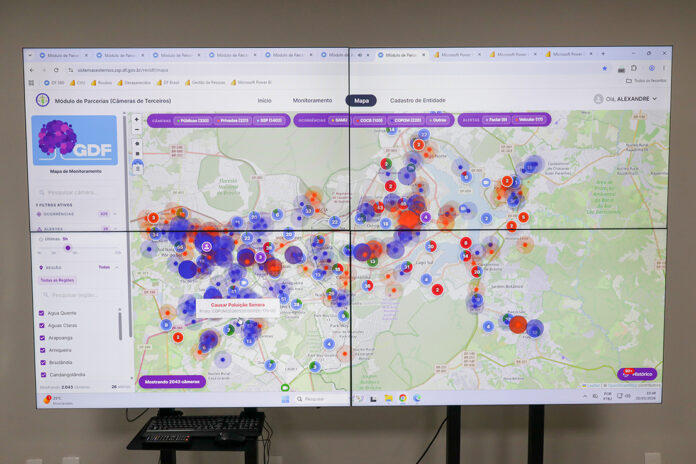This screenshot has width=696, height=464.
Task: Collapse the Região filter section
Action: (78, 267)
